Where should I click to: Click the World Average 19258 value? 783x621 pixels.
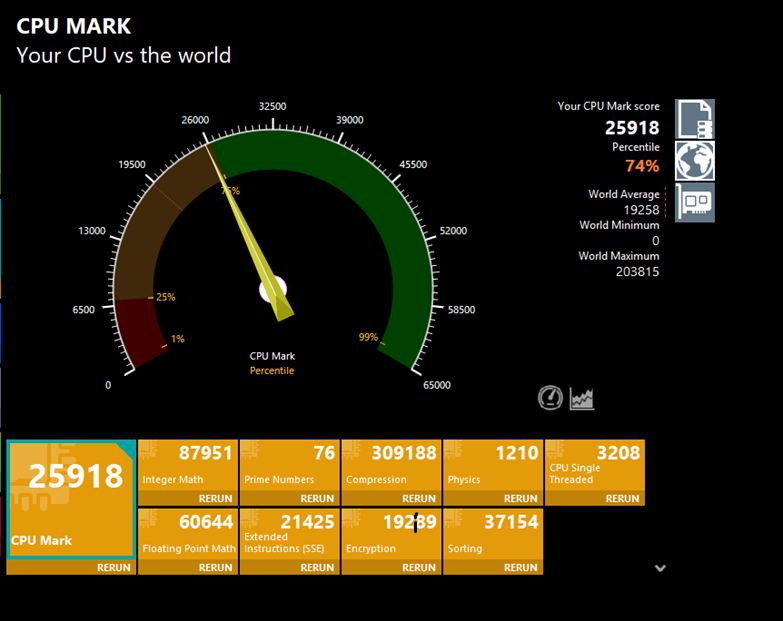pyautogui.click(x=641, y=210)
